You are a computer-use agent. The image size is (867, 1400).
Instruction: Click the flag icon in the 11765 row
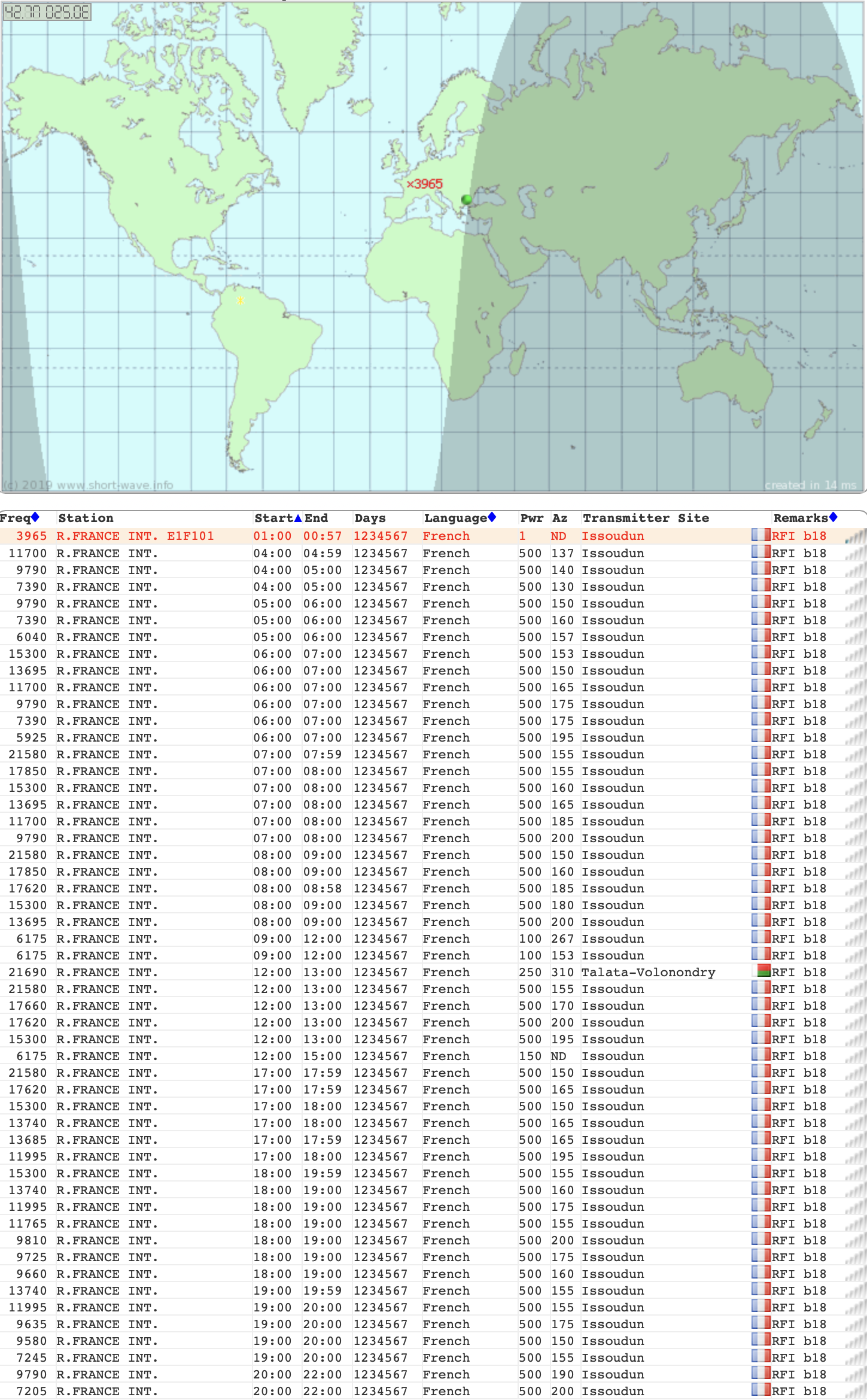coord(761,1222)
